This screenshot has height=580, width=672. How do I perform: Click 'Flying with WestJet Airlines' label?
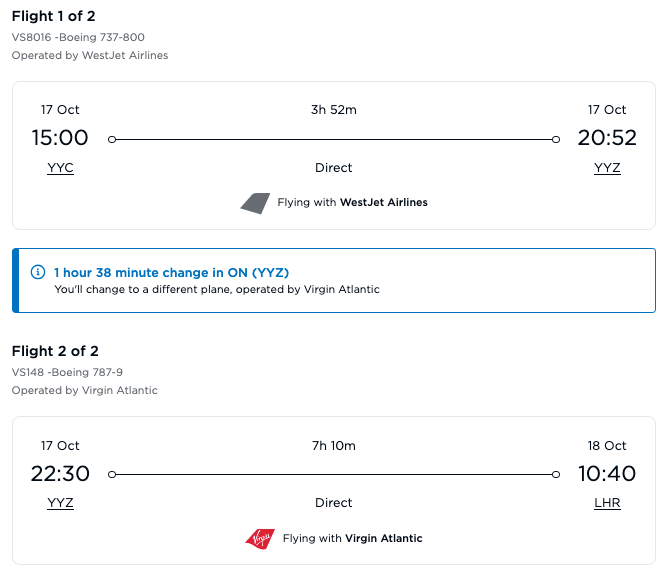coord(352,202)
